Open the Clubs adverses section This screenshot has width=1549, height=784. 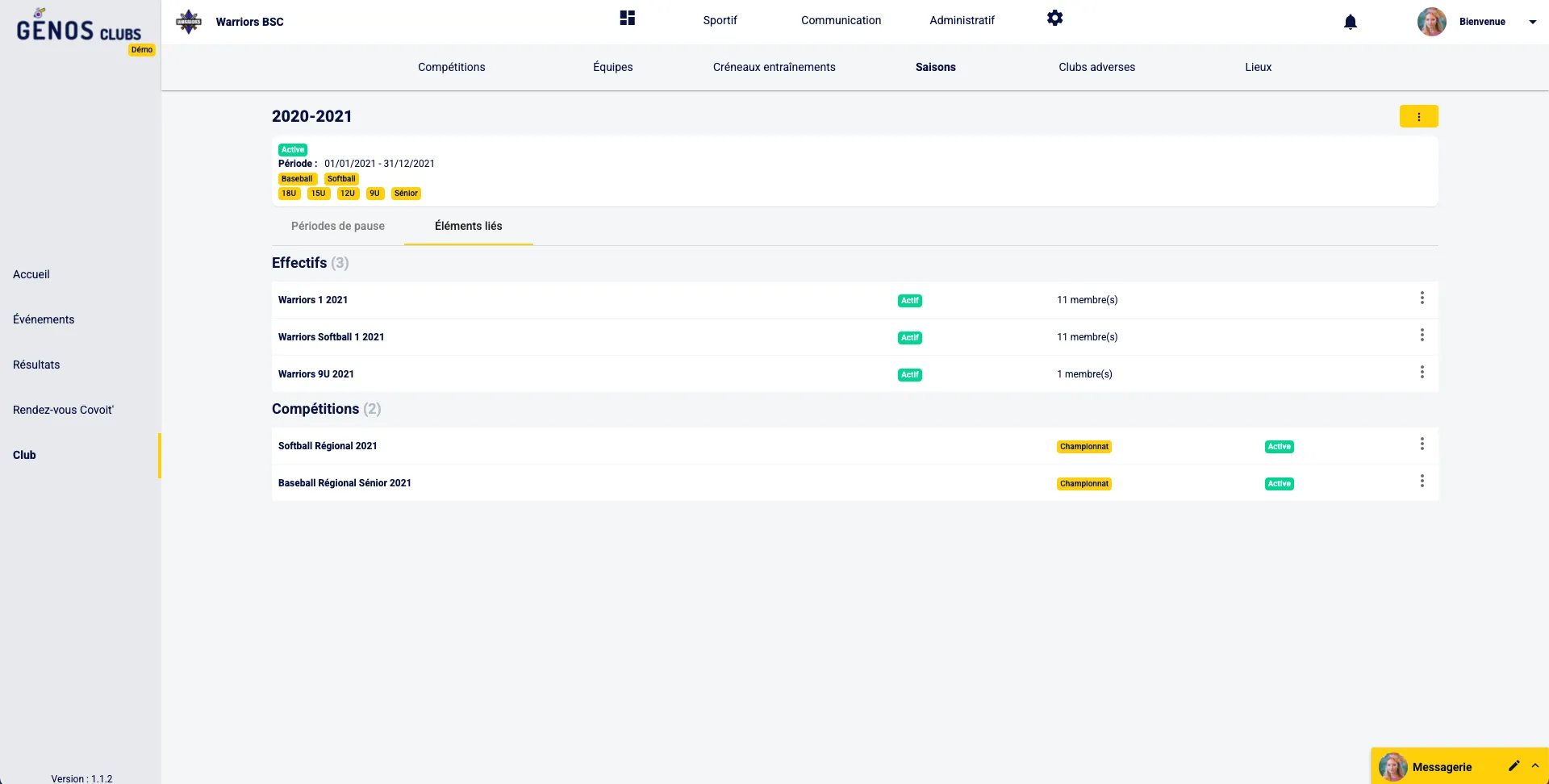click(1096, 68)
